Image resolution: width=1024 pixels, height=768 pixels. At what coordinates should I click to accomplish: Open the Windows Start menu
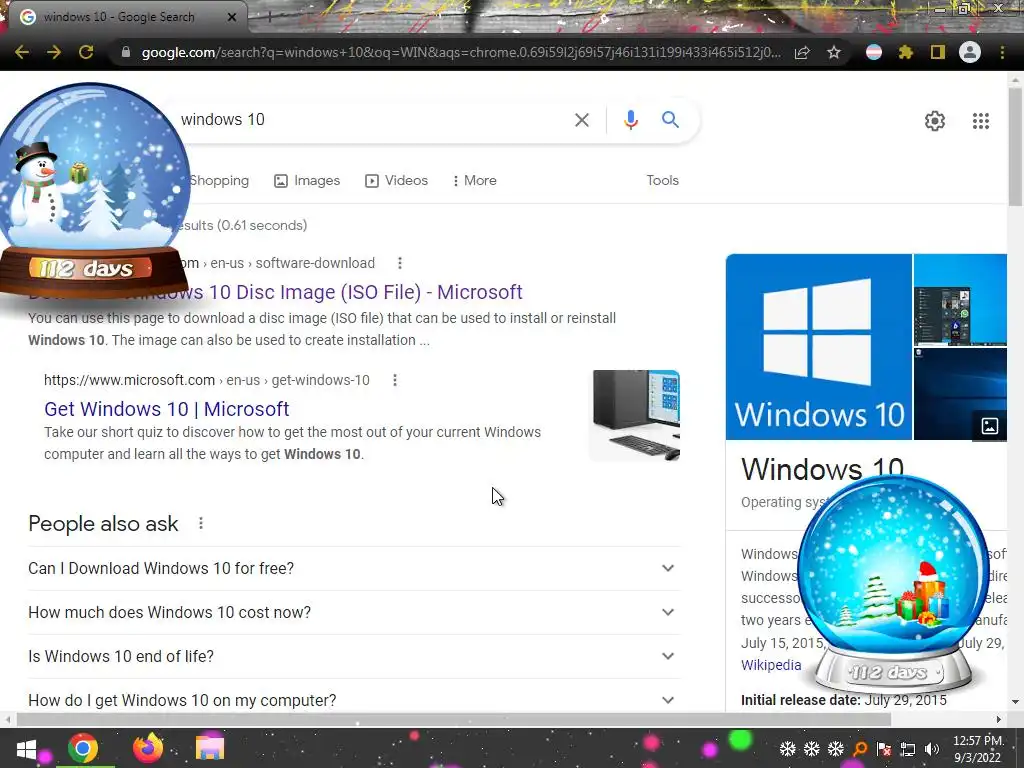26,748
